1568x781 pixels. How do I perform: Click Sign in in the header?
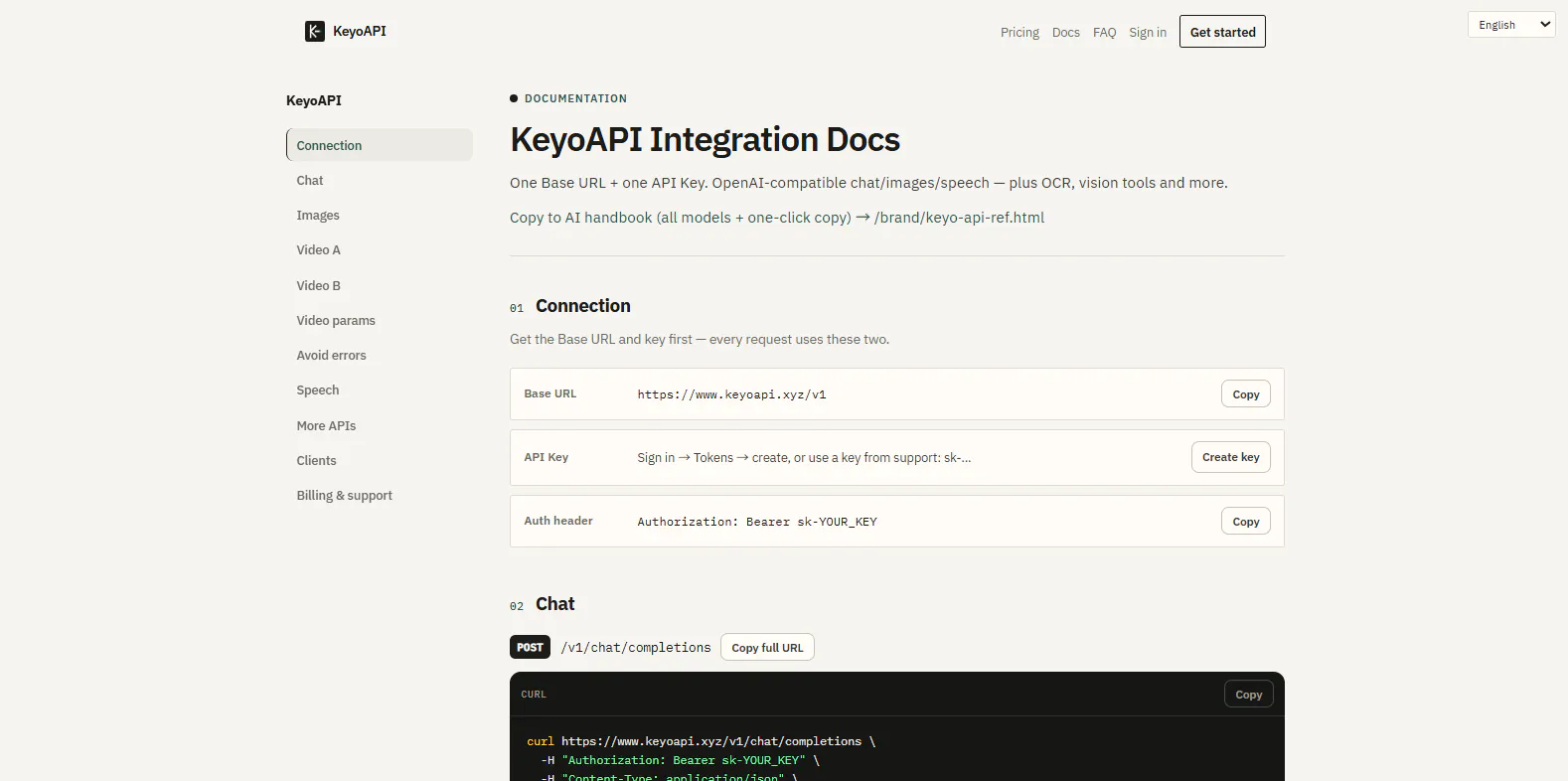click(x=1148, y=33)
